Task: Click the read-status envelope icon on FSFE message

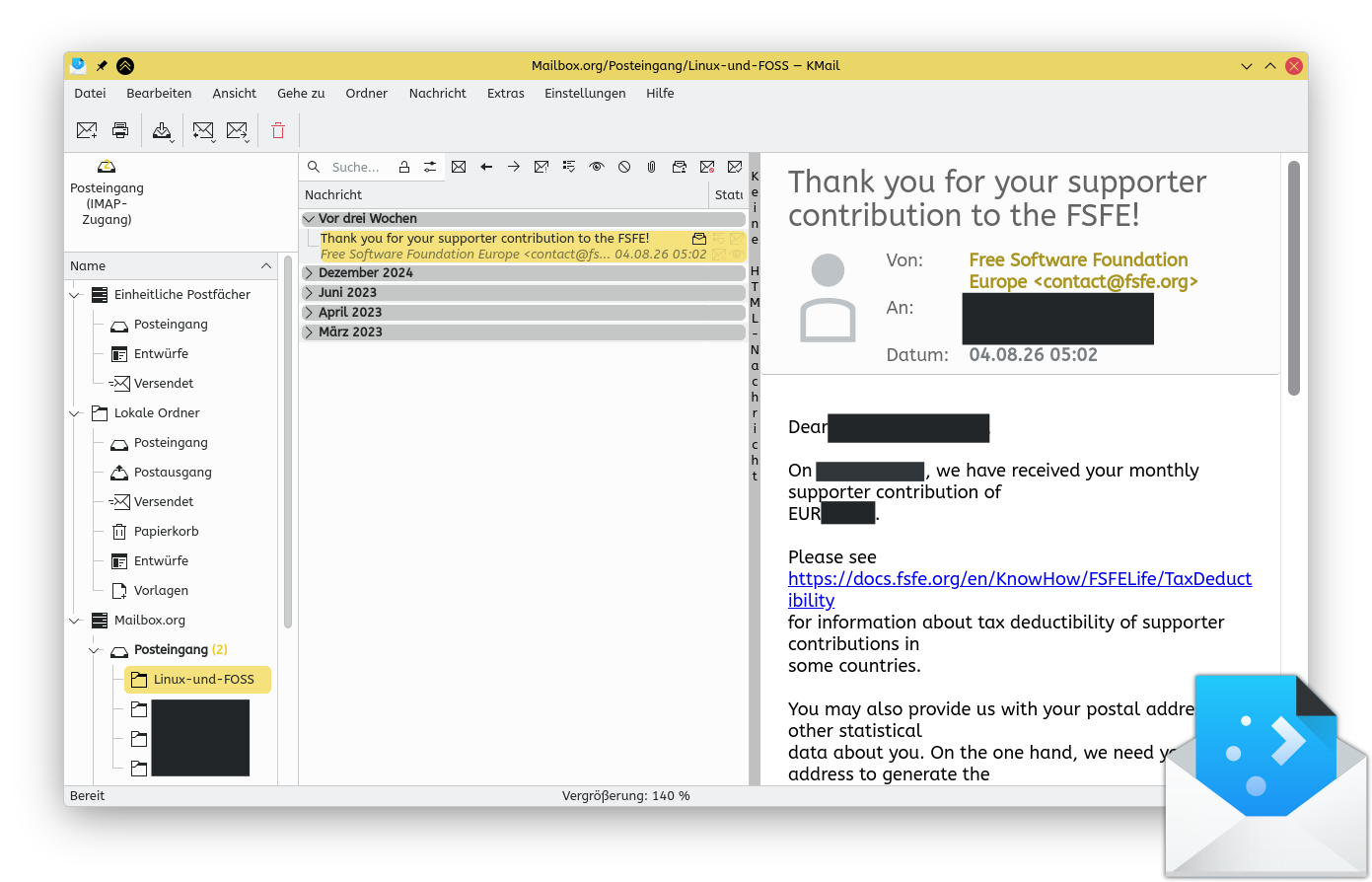Action: [x=699, y=239]
